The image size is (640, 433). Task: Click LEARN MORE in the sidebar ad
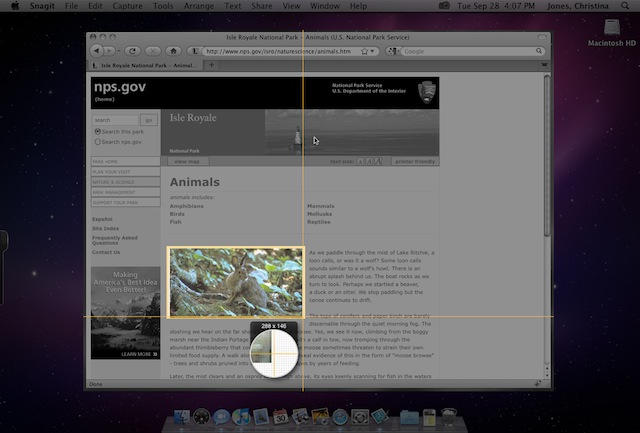tap(139, 354)
